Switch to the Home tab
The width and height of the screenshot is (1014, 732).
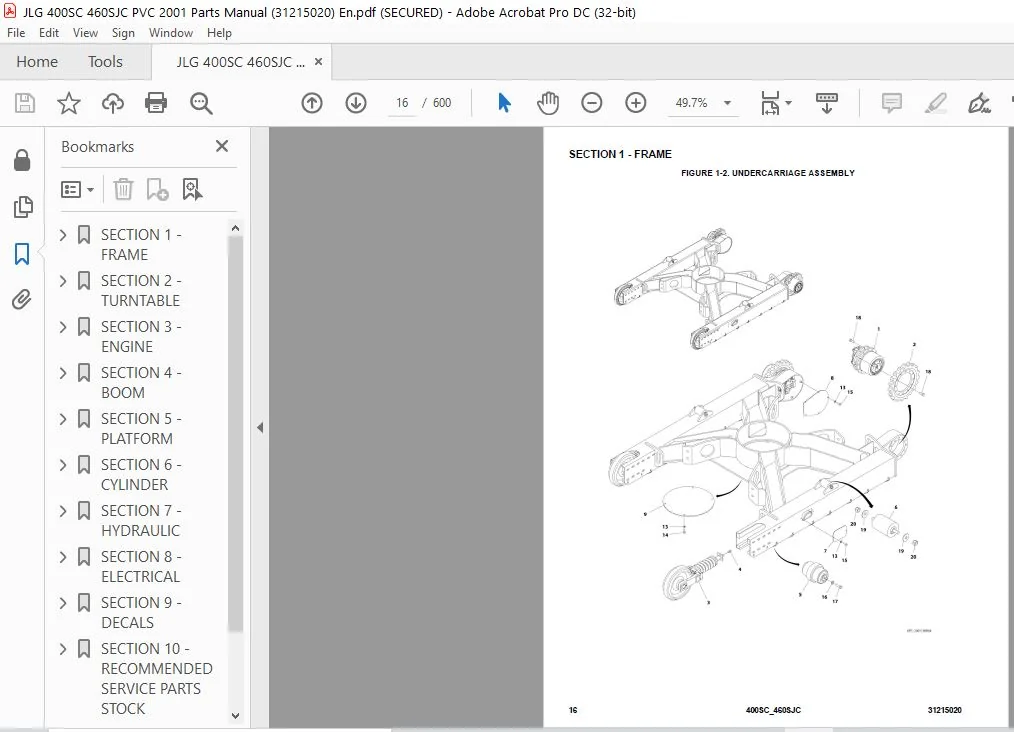click(37, 62)
